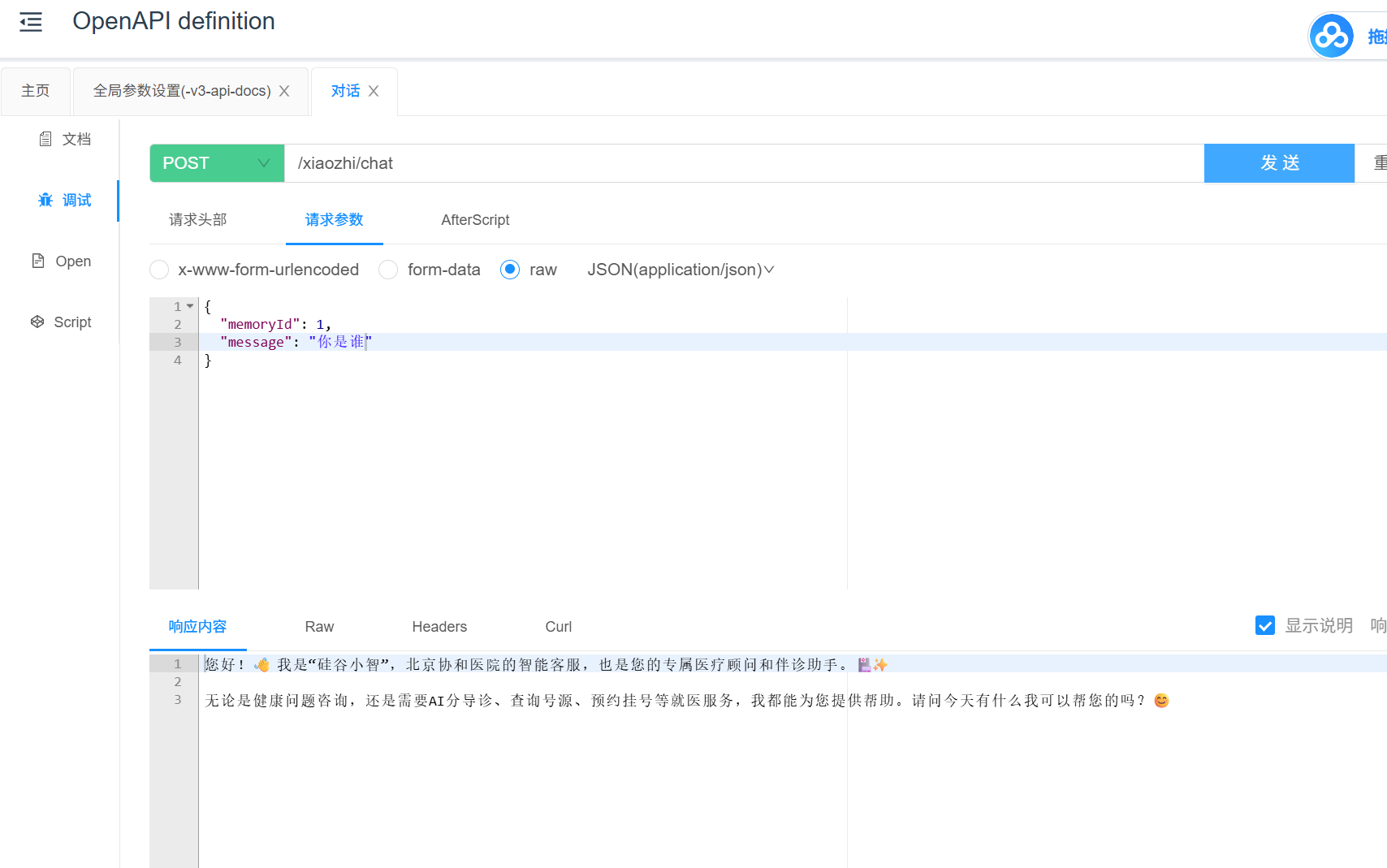Screen dimensions: 1387x868
Task: Fold the JSON body at line 1
Action: coord(190,306)
